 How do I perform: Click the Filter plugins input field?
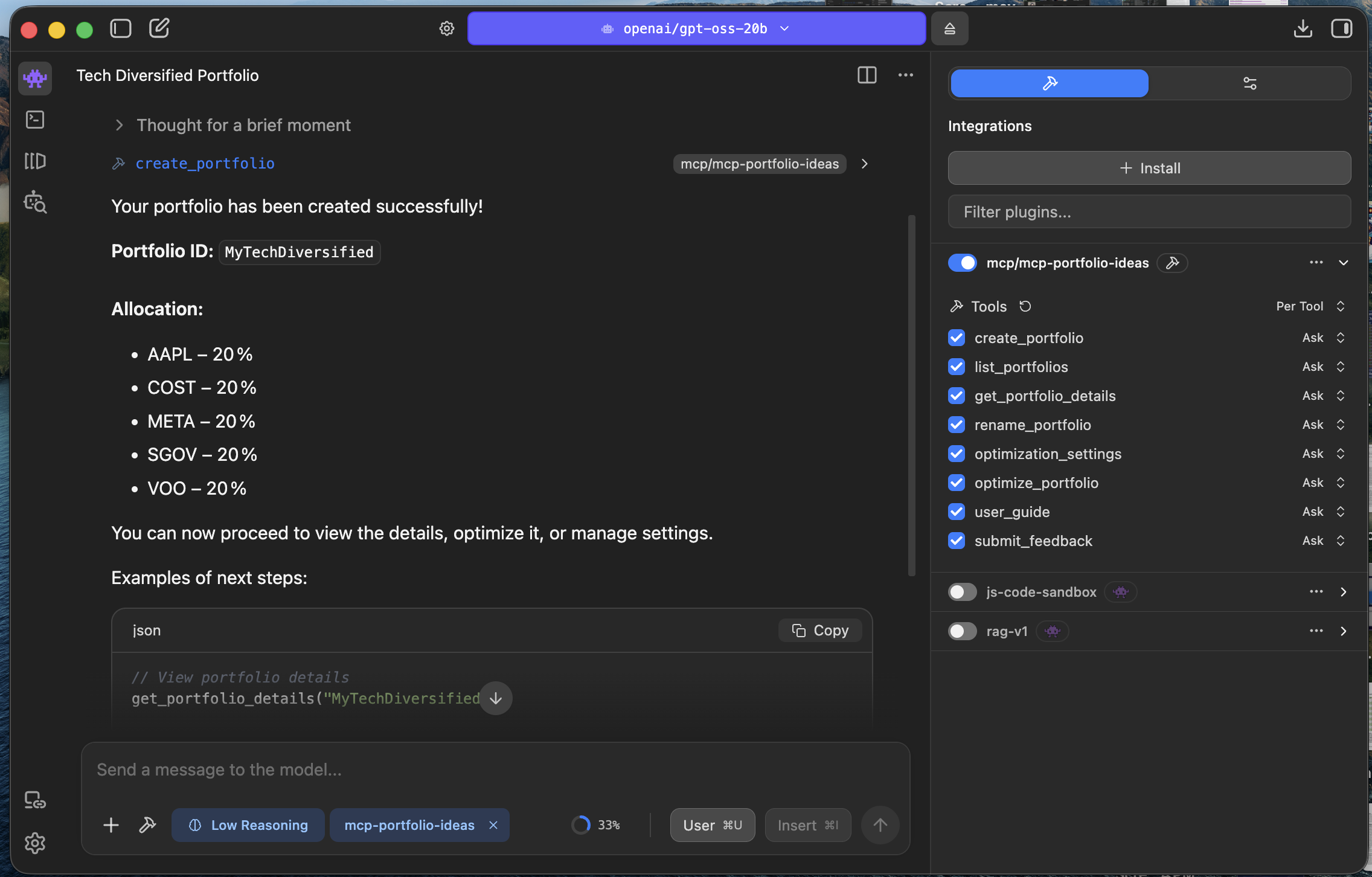coord(1149,211)
